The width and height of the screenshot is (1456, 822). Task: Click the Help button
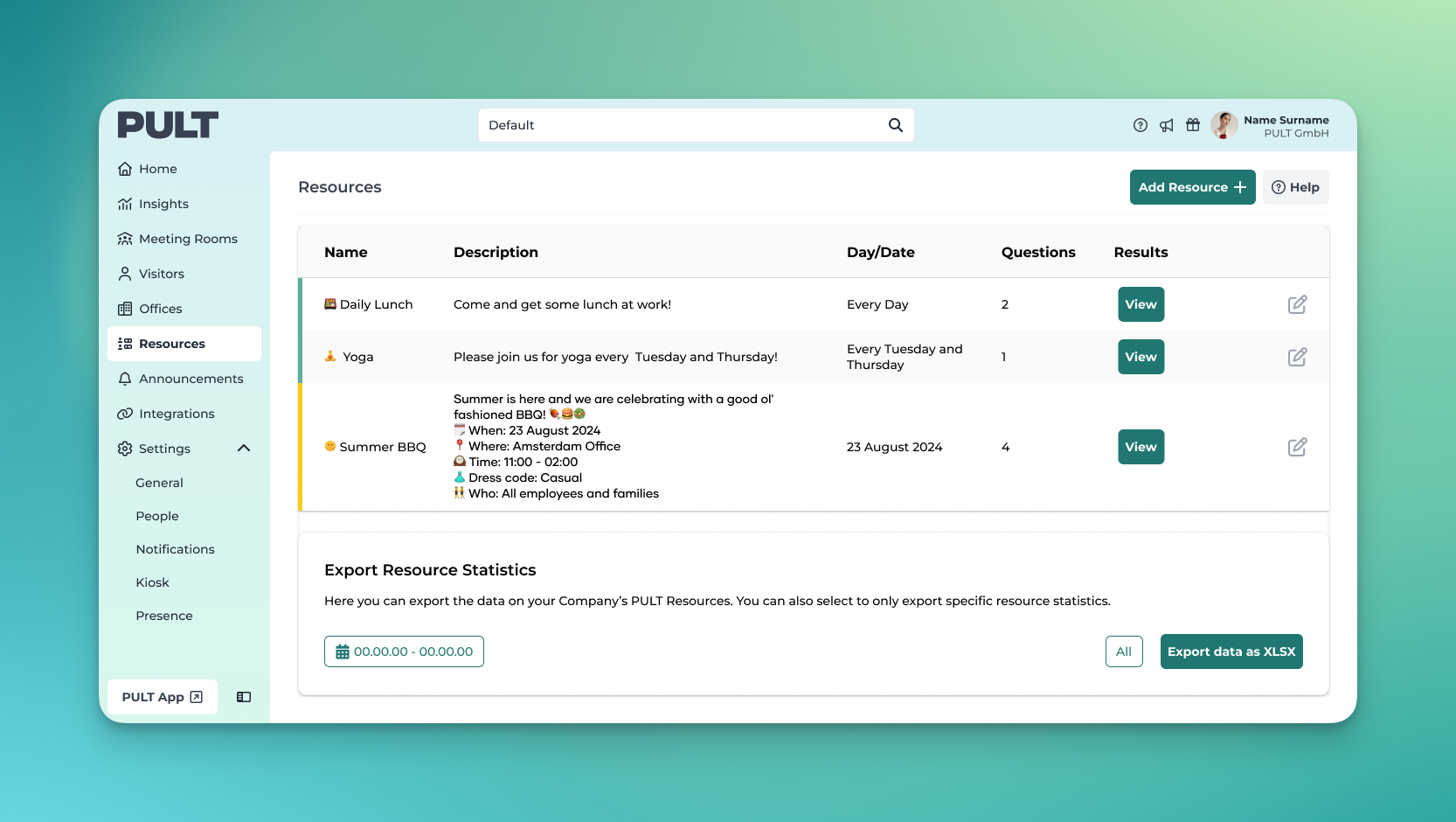click(1296, 187)
